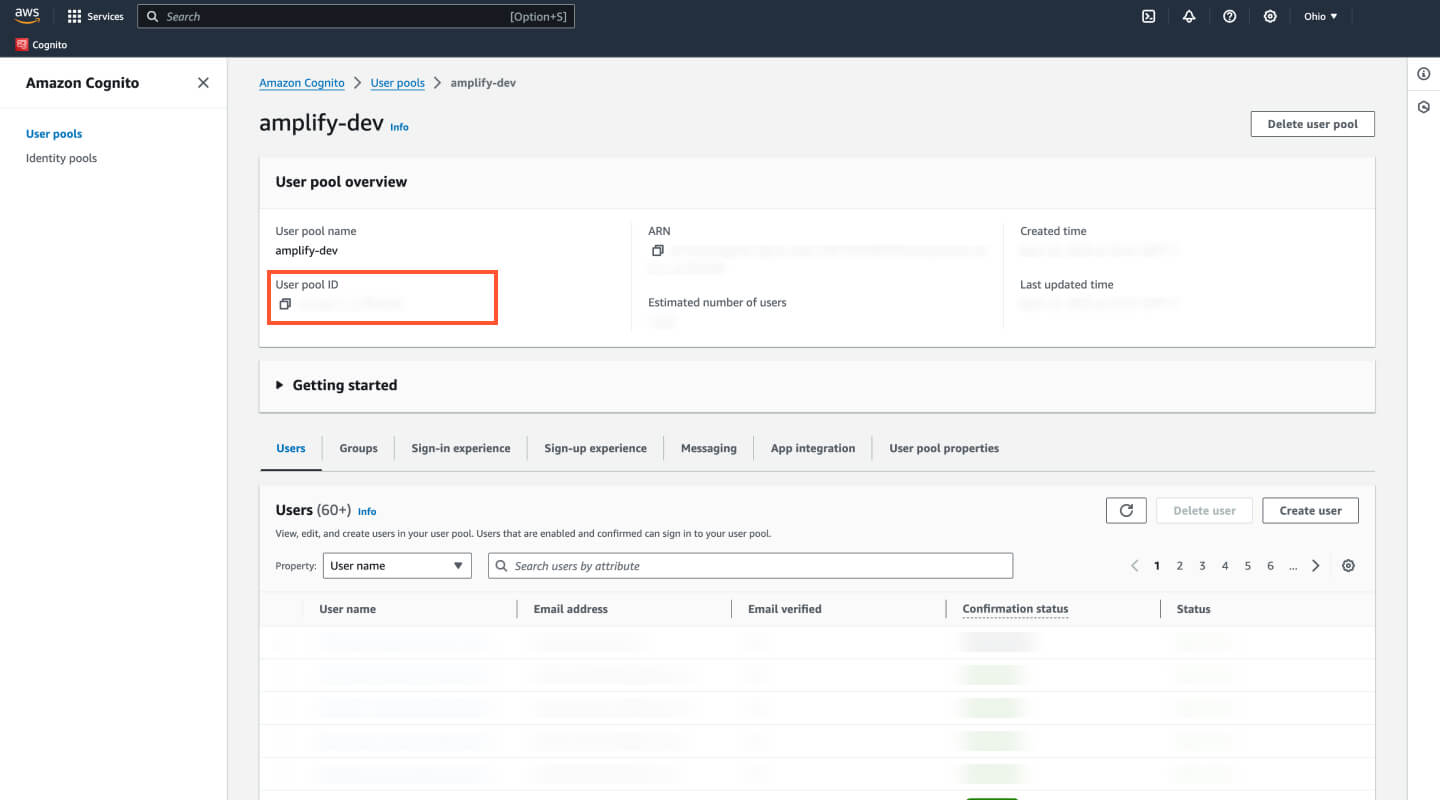Image resolution: width=1440 pixels, height=800 pixels.
Task: Click the Create user button
Action: [1310, 510]
